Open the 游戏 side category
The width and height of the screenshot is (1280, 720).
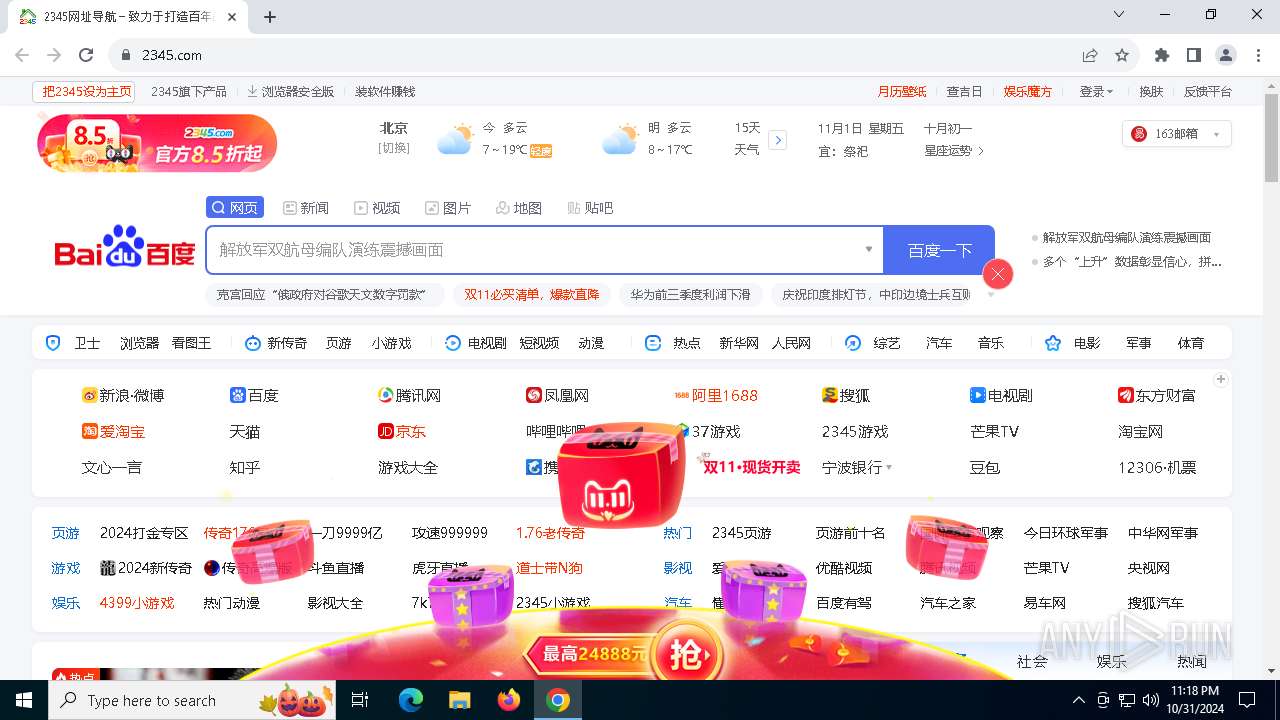[66, 568]
